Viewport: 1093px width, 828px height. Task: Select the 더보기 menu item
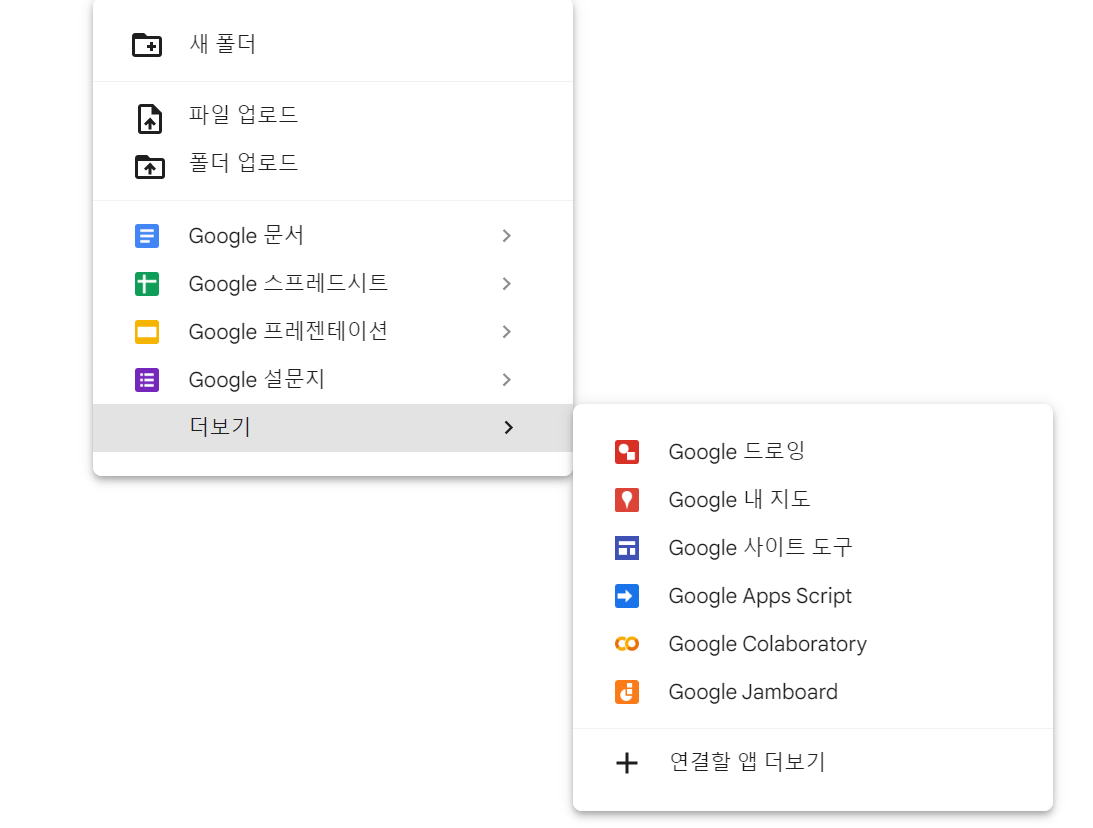point(333,427)
